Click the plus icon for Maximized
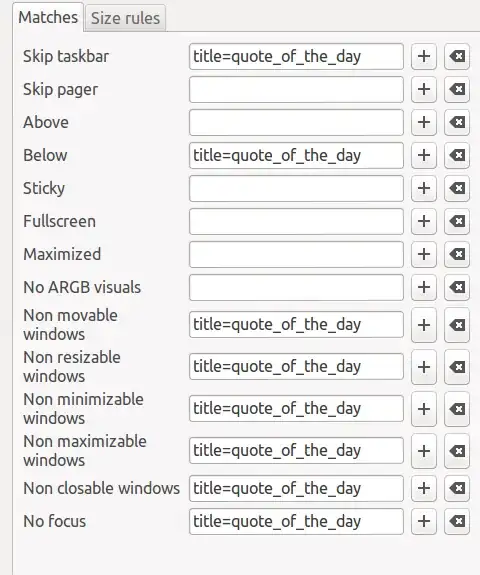 click(424, 254)
